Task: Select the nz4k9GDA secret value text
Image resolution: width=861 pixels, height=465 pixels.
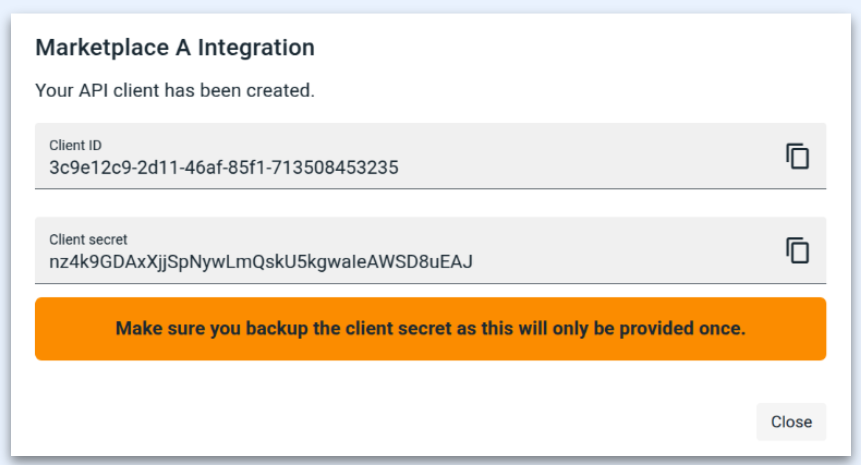Action: coord(260,262)
